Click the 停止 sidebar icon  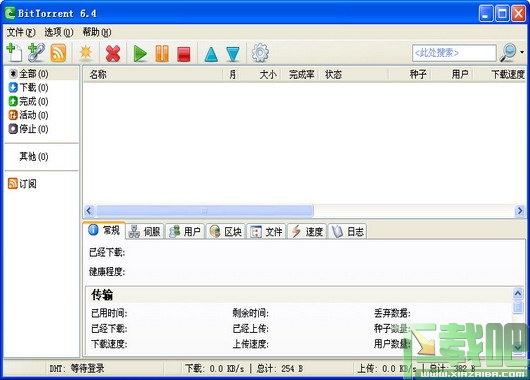pyautogui.click(x=13, y=129)
